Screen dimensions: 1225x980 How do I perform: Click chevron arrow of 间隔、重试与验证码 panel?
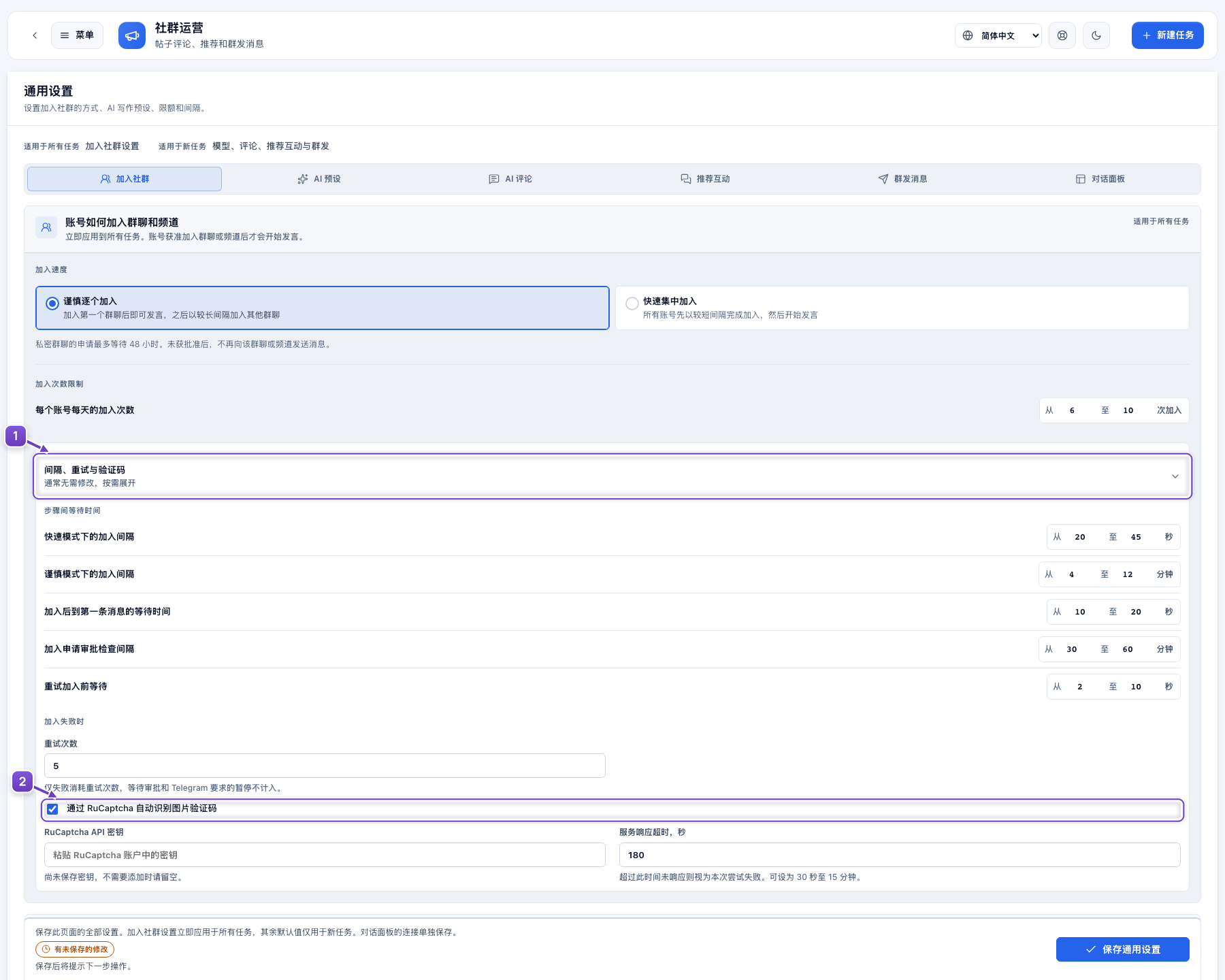point(1175,476)
